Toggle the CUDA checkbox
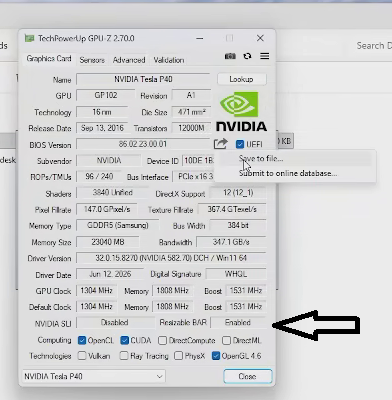 [x=125, y=340]
